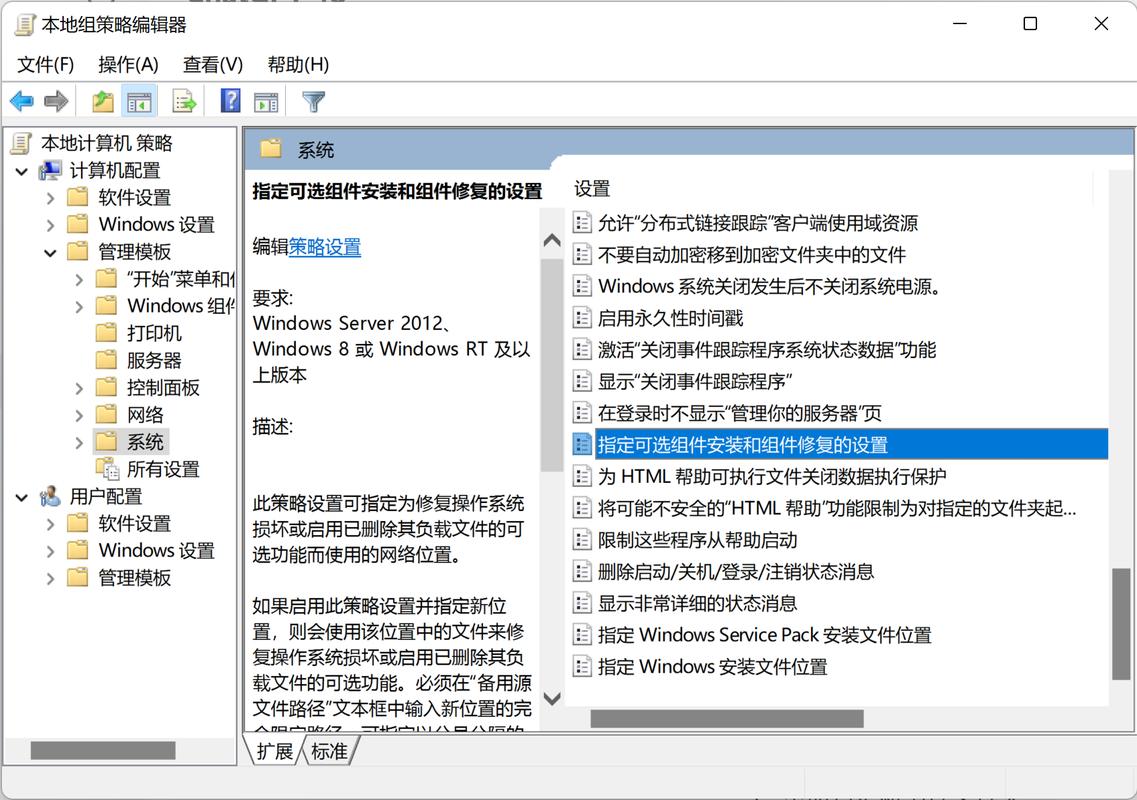The height and width of the screenshot is (800, 1137).
Task: Click policy icon beside 不要自动加密移到加密文件夹中的文件
Action: click(x=582, y=255)
